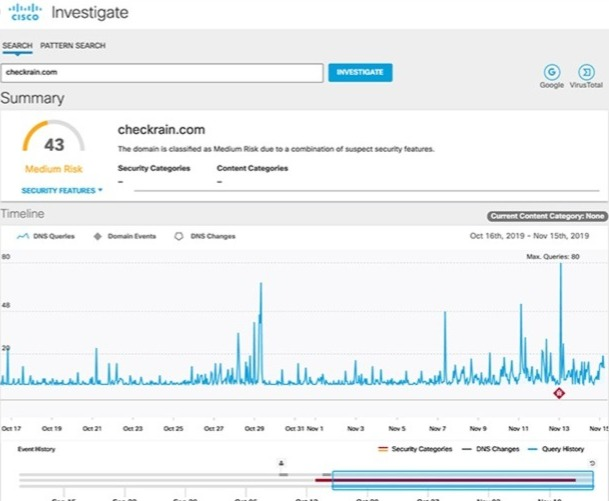Switch to the SEARCH tab
609x501 pixels.
pyautogui.click(x=17, y=45)
